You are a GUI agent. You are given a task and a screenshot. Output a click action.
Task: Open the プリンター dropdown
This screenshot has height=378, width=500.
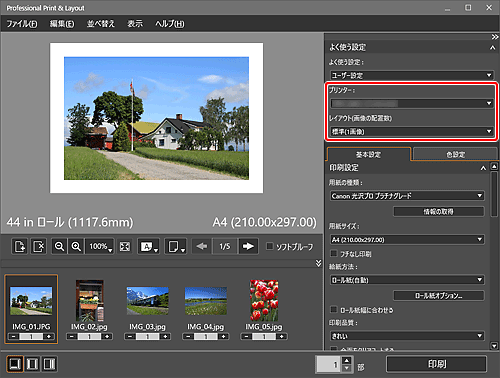[x=412, y=103]
